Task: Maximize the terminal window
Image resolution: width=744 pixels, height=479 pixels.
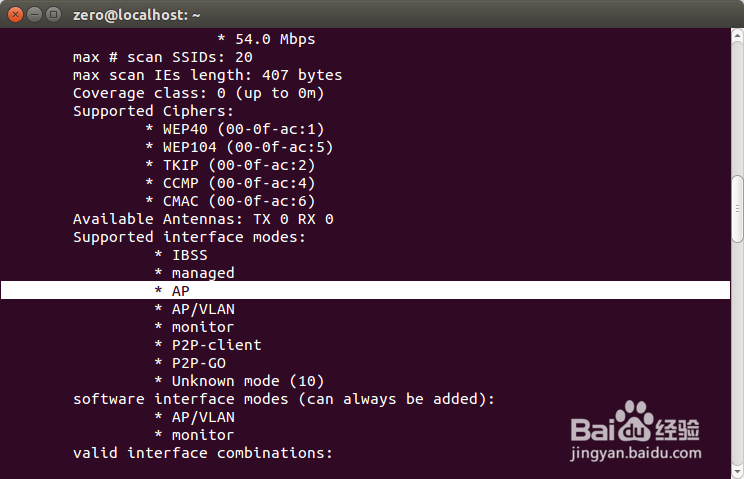Action: pos(52,14)
